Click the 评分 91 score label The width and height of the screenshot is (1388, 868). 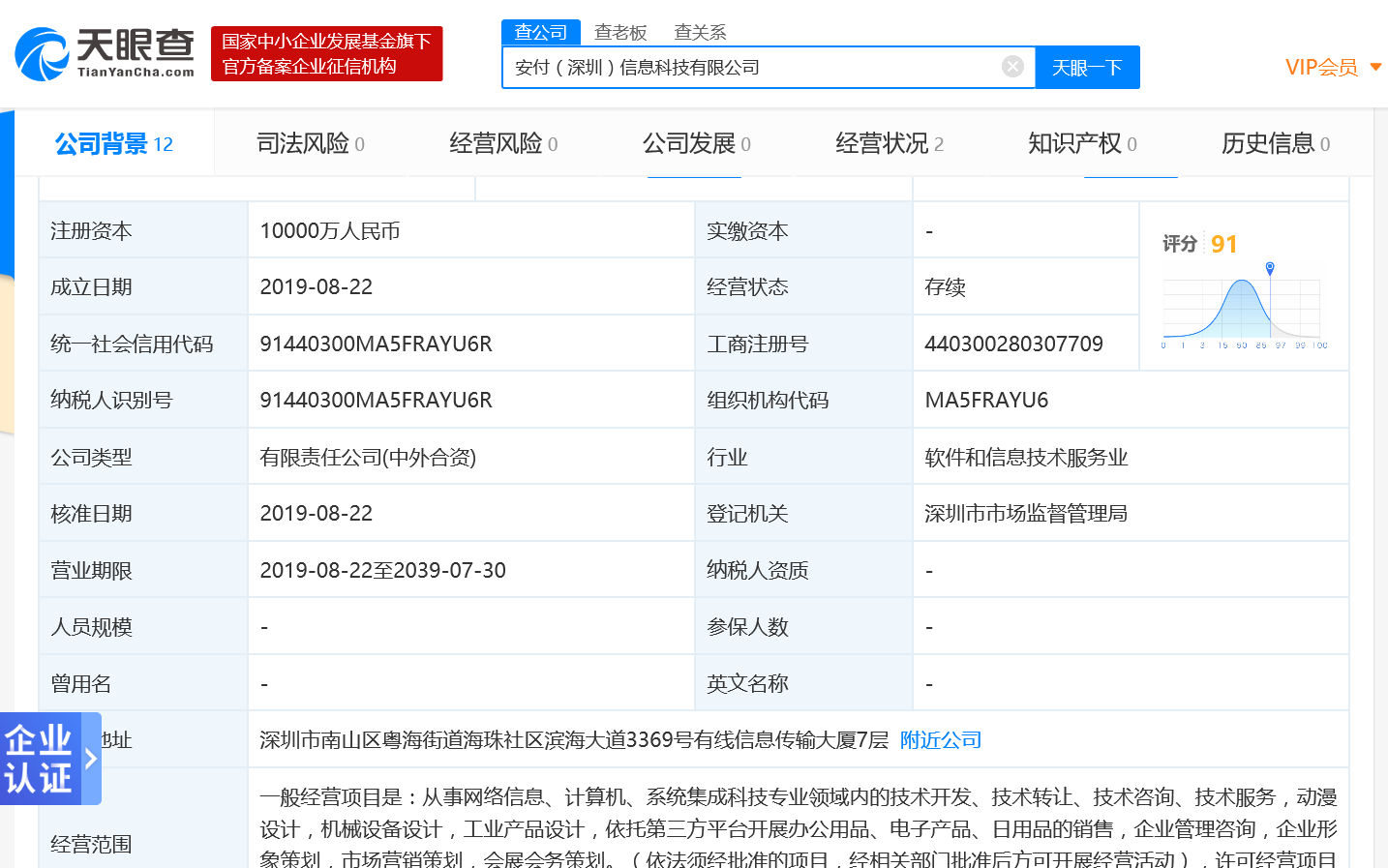[1200, 244]
